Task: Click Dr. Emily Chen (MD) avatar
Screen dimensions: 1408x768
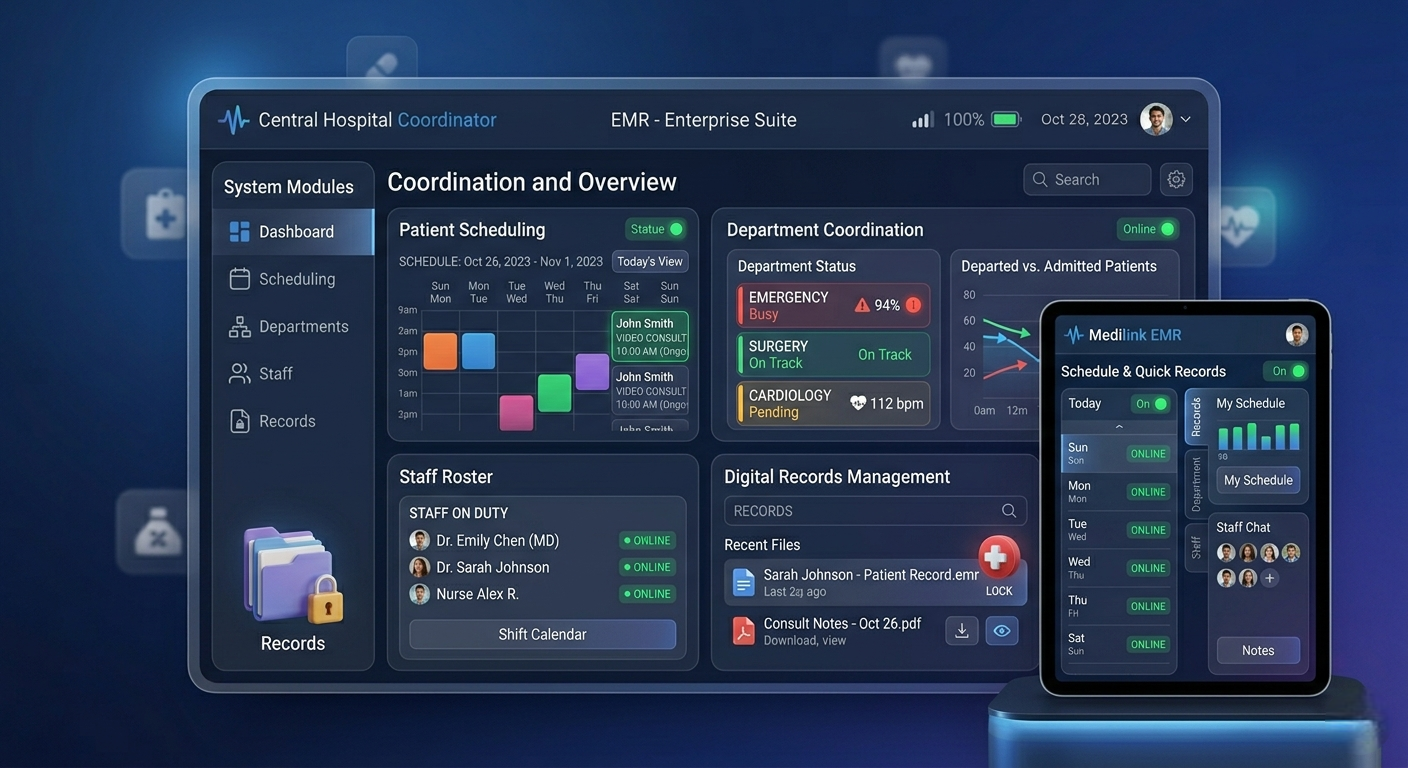Action: (x=420, y=540)
